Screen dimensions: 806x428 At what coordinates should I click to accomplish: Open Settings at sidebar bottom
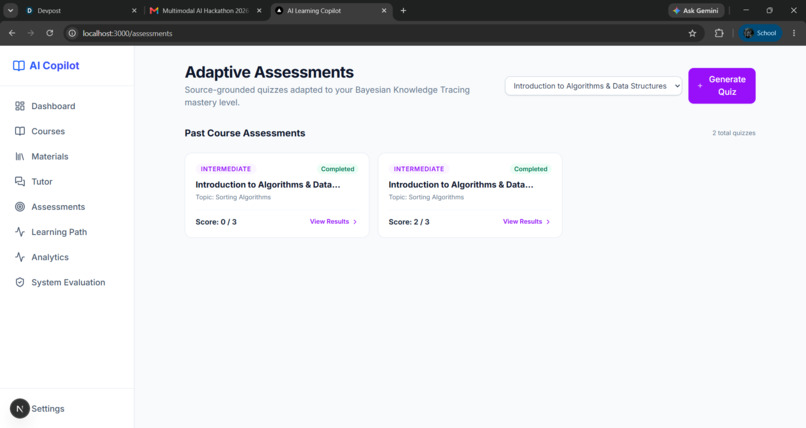point(48,408)
